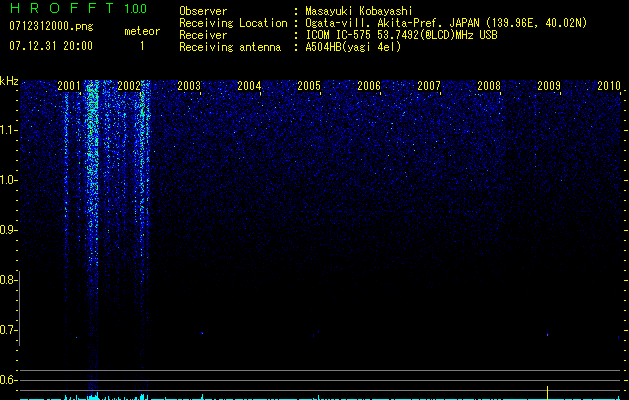Click the 2009 time marker
This screenshot has height=400, width=629.
[x=549, y=86]
